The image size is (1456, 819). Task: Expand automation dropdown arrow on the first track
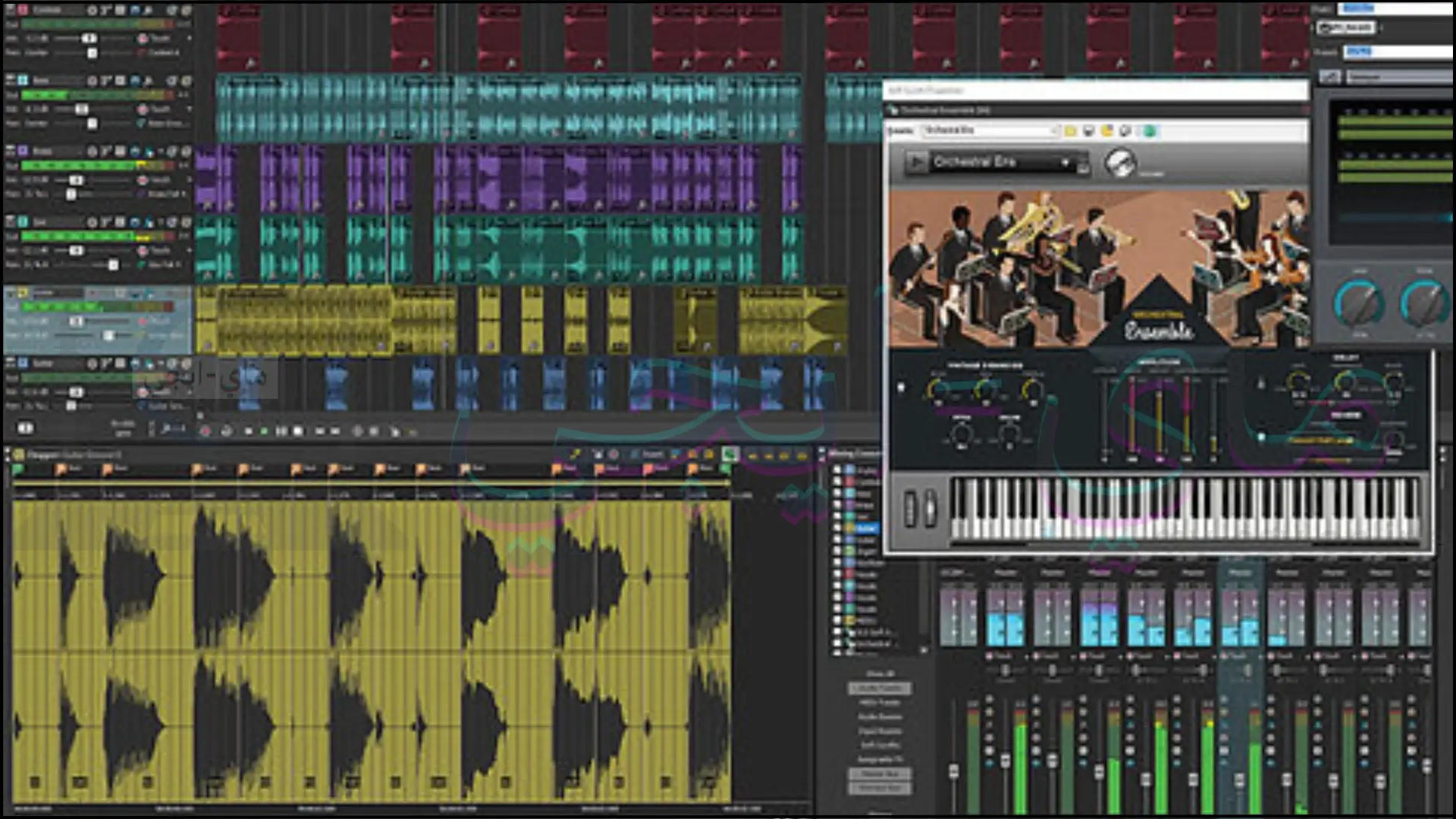pyautogui.click(x=189, y=38)
